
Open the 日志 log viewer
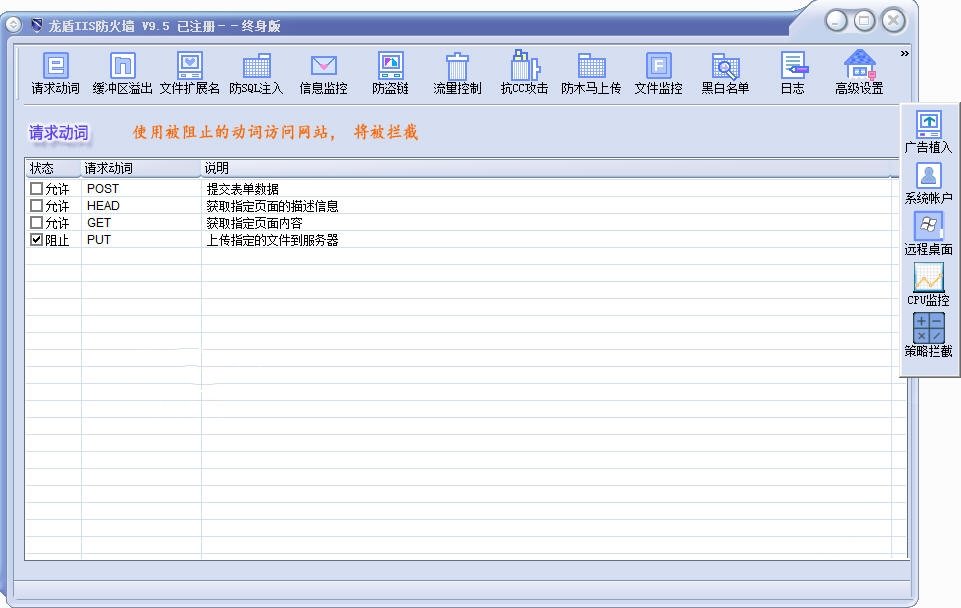tap(792, 73)
